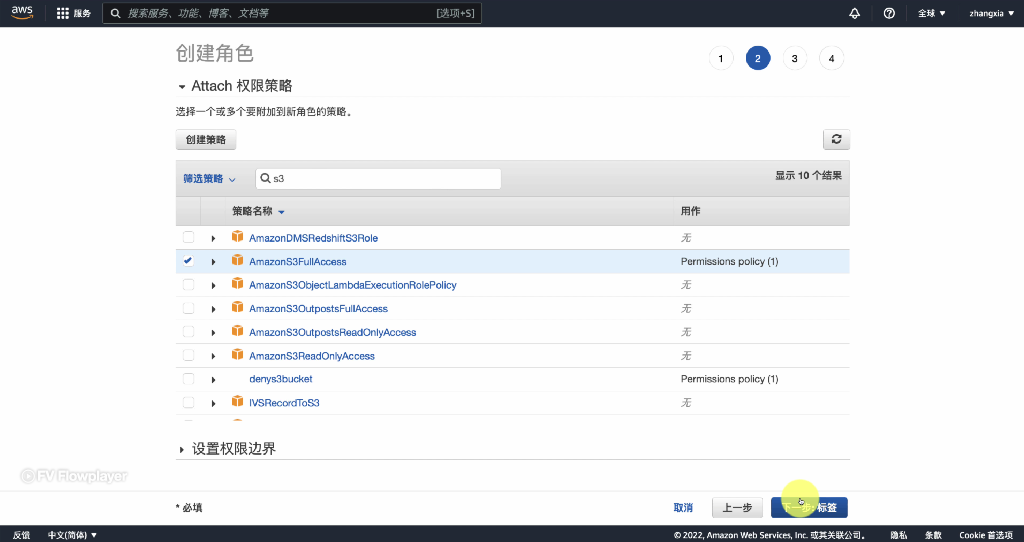The image size is (1024, 542).
Task: Open the AmazonS3FullAccess policy link
Action: point(298,261)
